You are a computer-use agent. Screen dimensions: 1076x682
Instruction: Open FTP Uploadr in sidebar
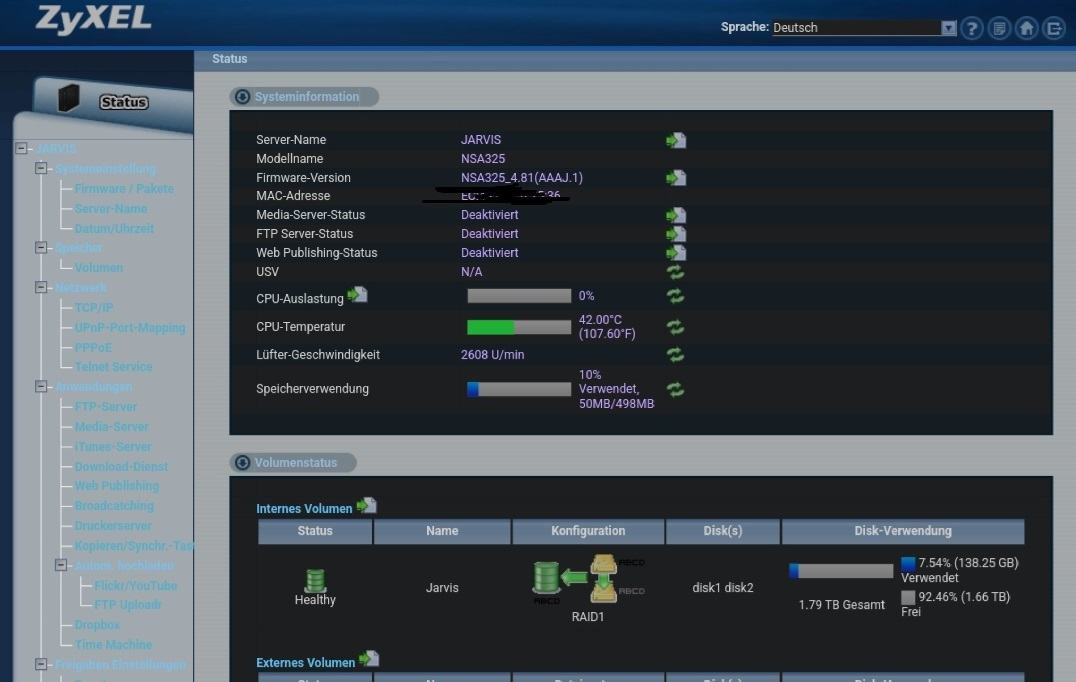[128, 604]
